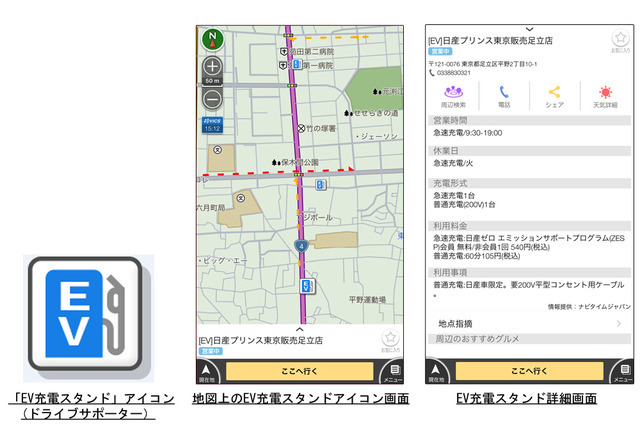Tap the 天気詳細 weather detail icon
The image size is (640, 433).
[x=605, y=96]
